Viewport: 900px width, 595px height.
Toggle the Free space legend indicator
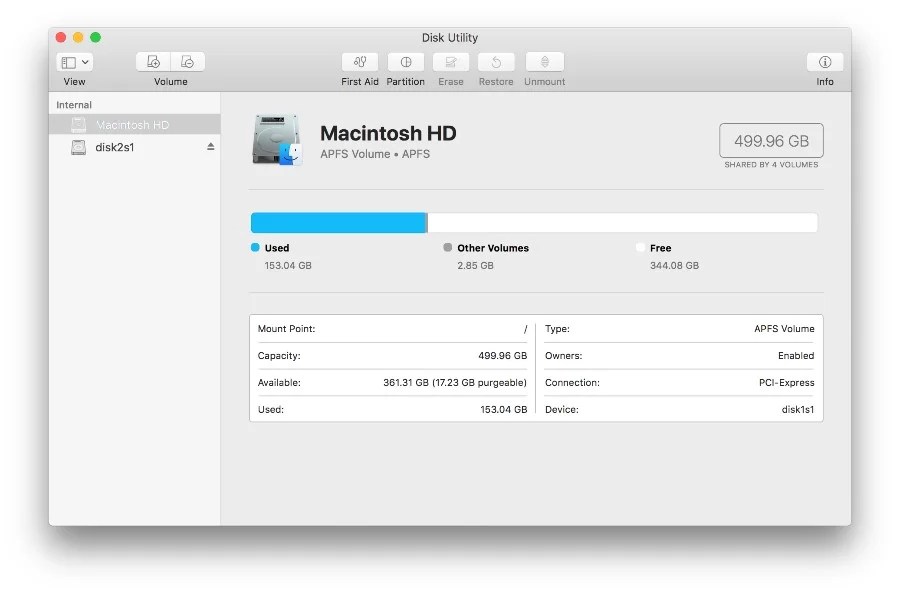click(643, 247)
